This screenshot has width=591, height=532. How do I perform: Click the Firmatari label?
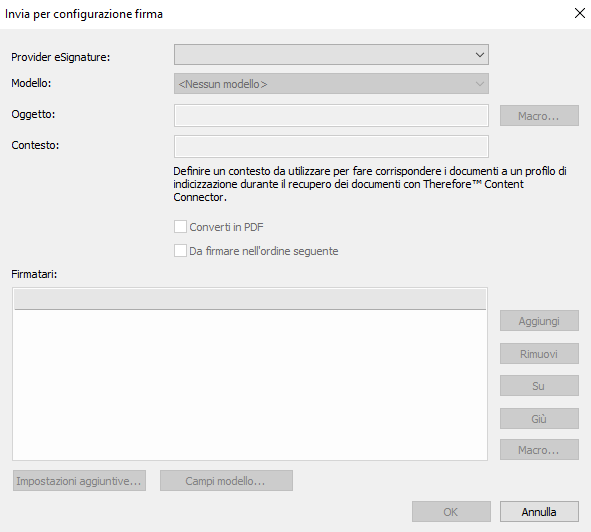tap(34, 274)
